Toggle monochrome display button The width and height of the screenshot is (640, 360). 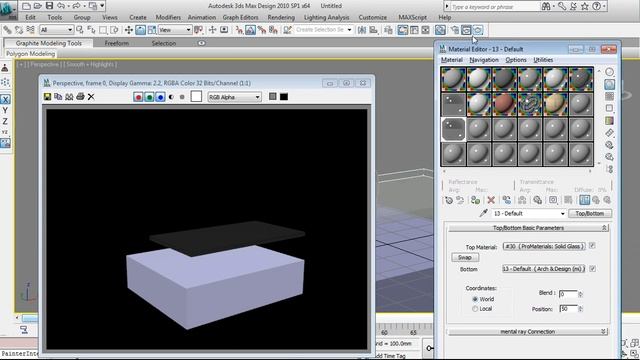pos(182,97)
